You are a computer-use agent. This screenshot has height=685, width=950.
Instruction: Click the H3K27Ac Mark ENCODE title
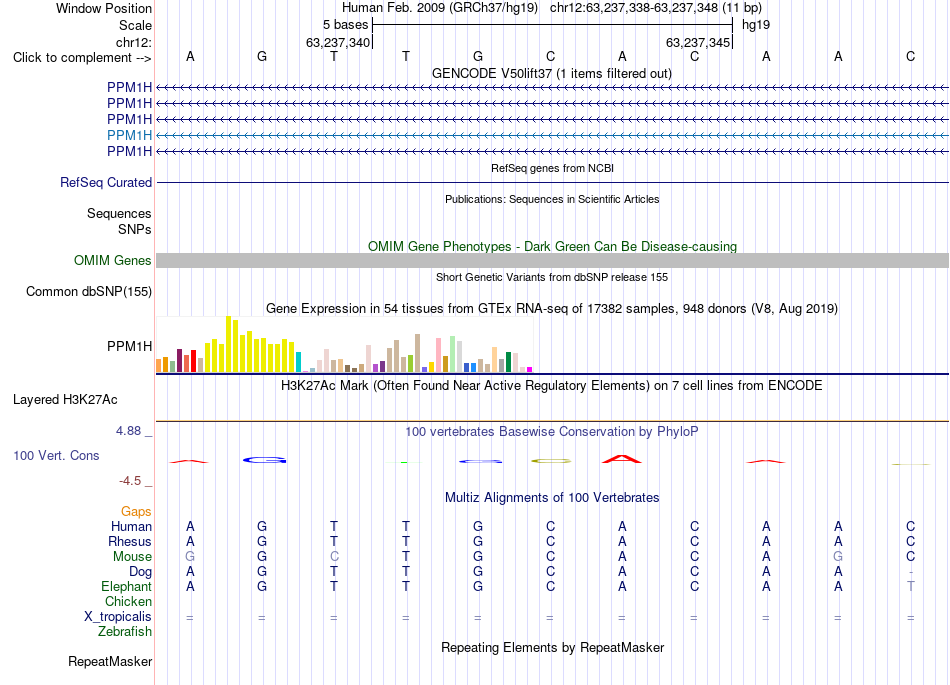[552, 386]
